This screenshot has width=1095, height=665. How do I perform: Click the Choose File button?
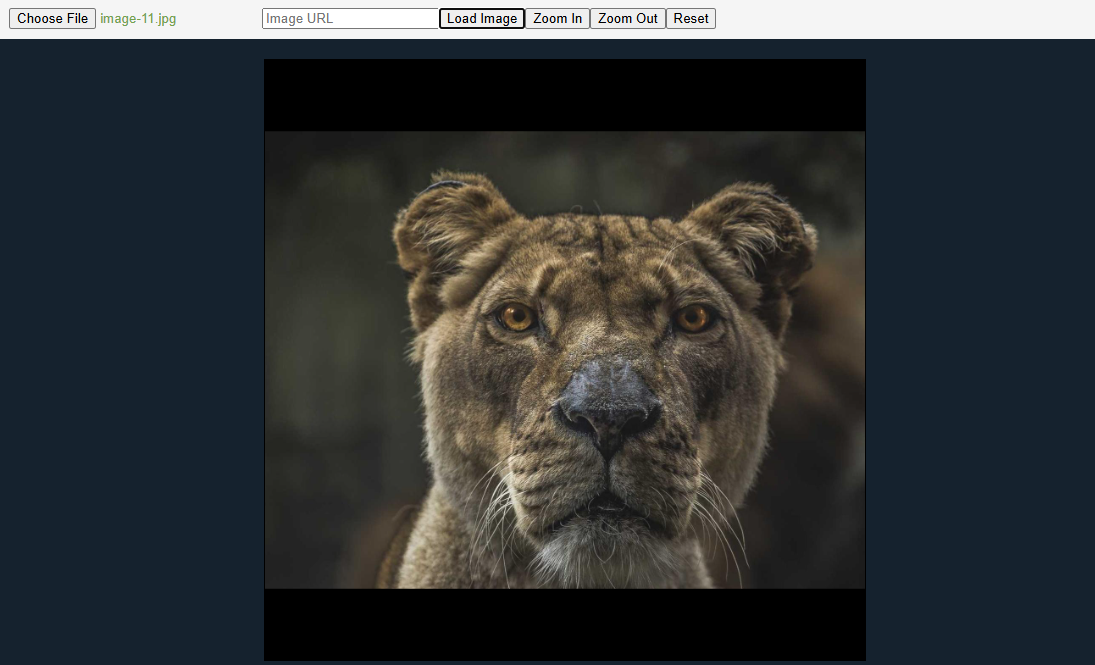pos(52,19)
